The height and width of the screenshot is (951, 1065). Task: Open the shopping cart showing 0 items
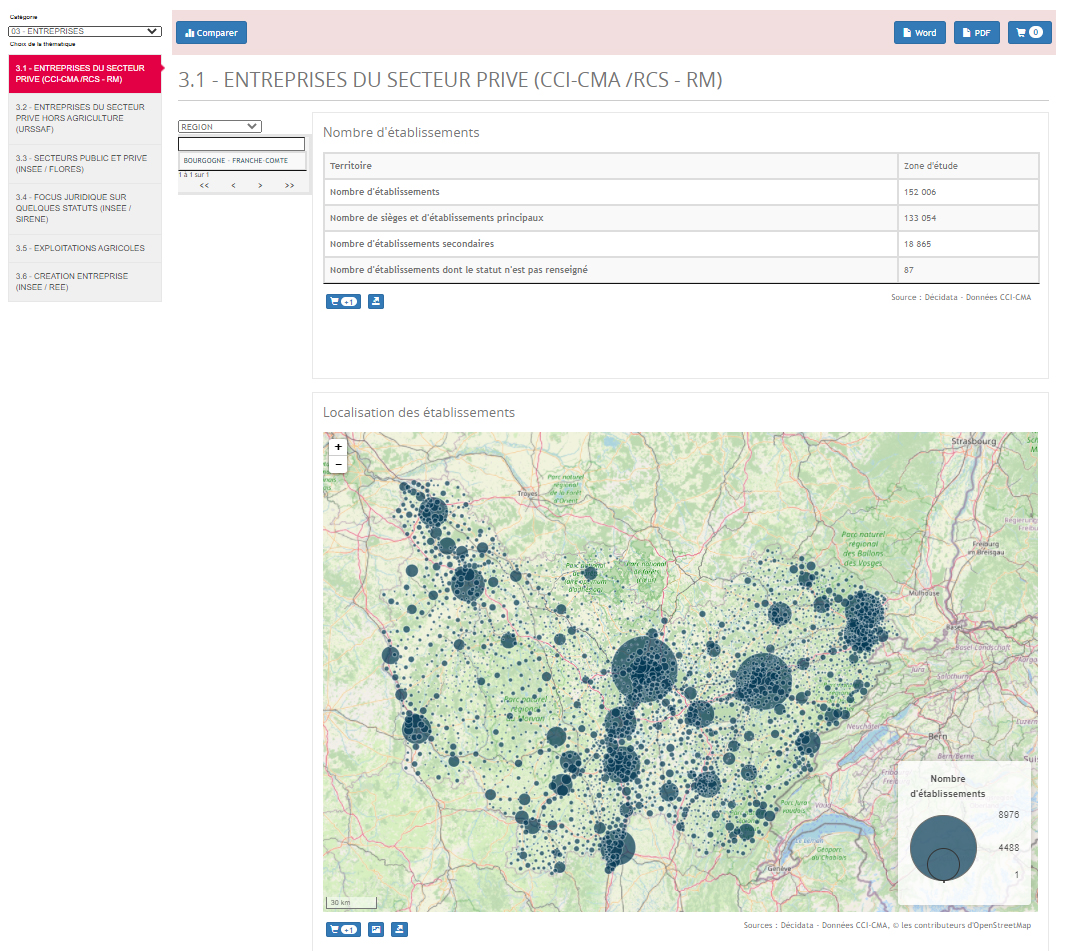1029,32
